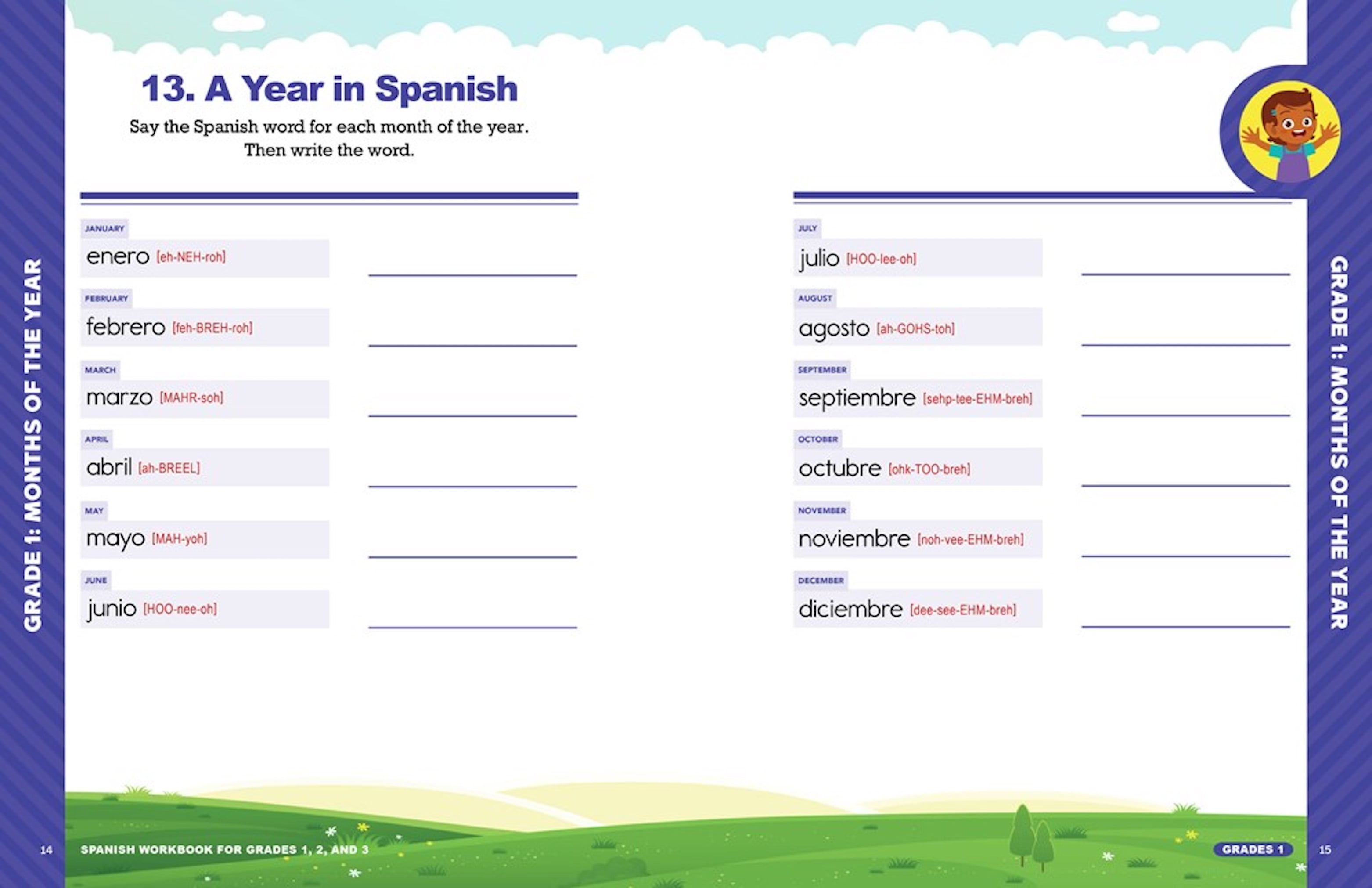
Task: Select the JANUARY month tag
Action: pos(104,228)
